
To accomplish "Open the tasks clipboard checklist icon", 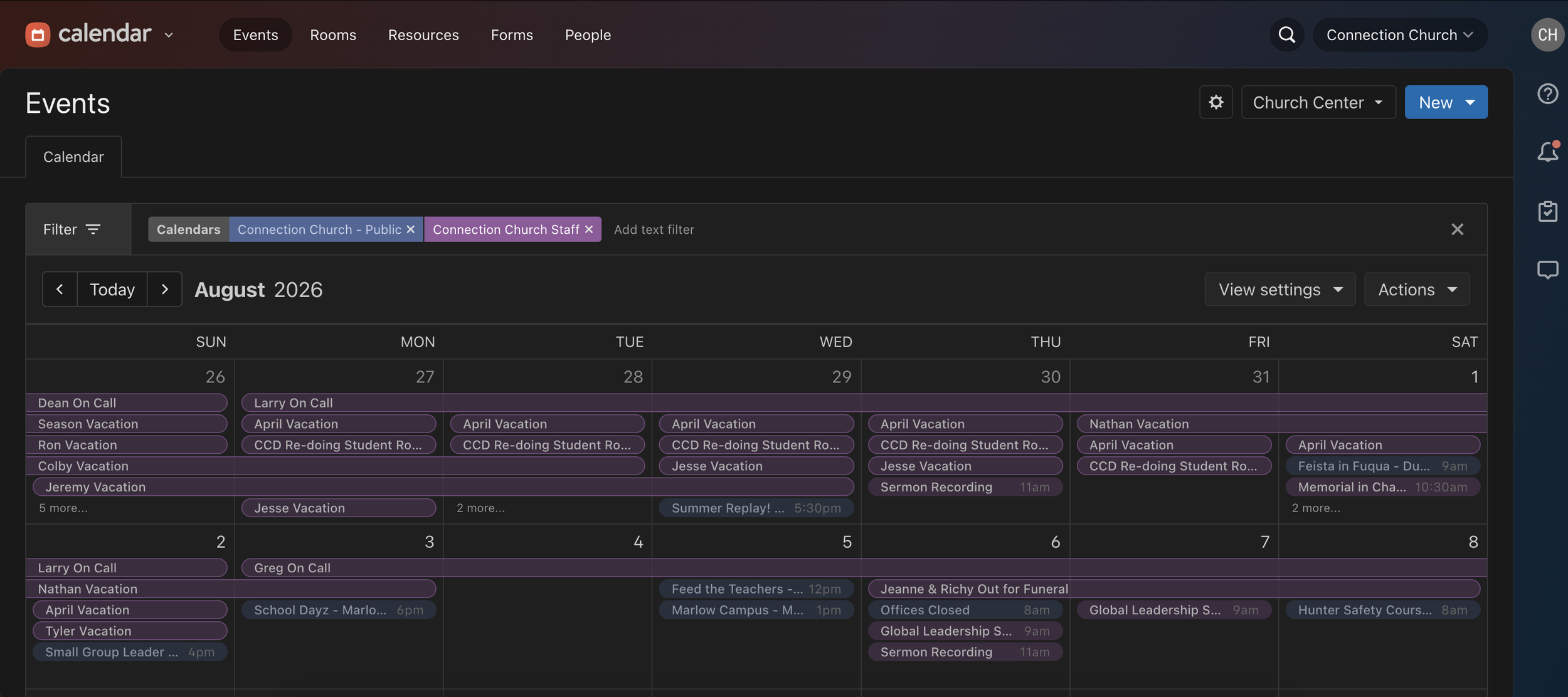I will pyautogui.click(x=1547, y=211).
